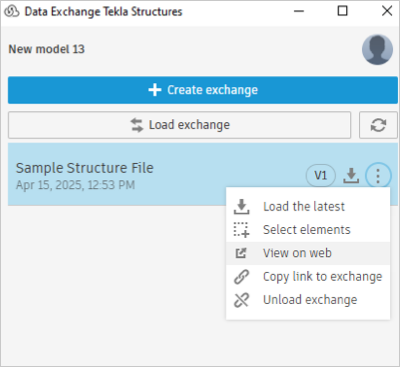Choose Load the latest from context menu
The height and width of the screenshot is (367, 400).
[308, 207]
